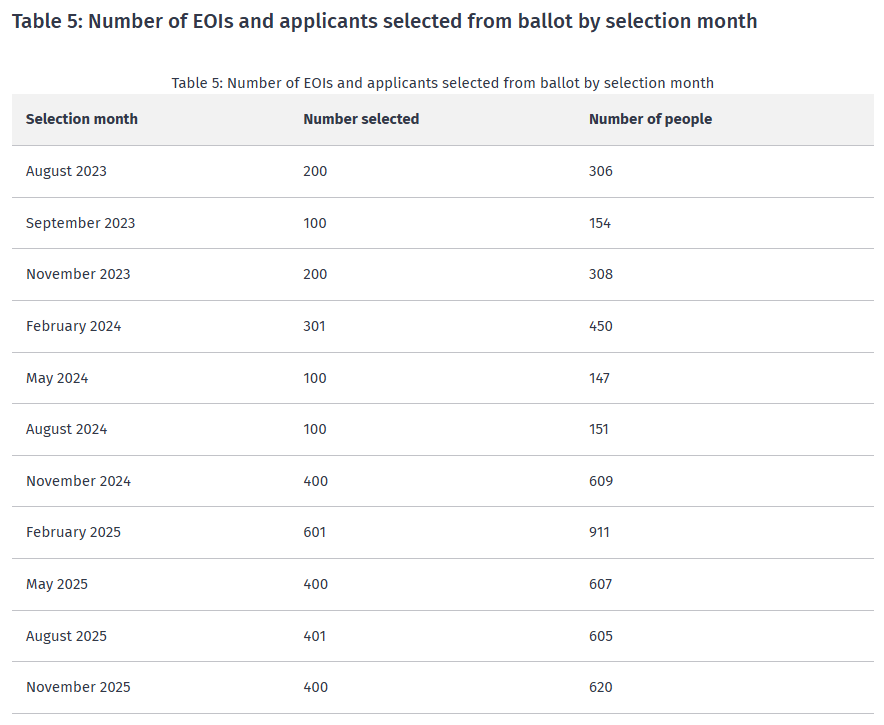The height and width of the screenshot is (725, 884).
Task: Click the "Selection month" column header
Action: coord(82,119)
